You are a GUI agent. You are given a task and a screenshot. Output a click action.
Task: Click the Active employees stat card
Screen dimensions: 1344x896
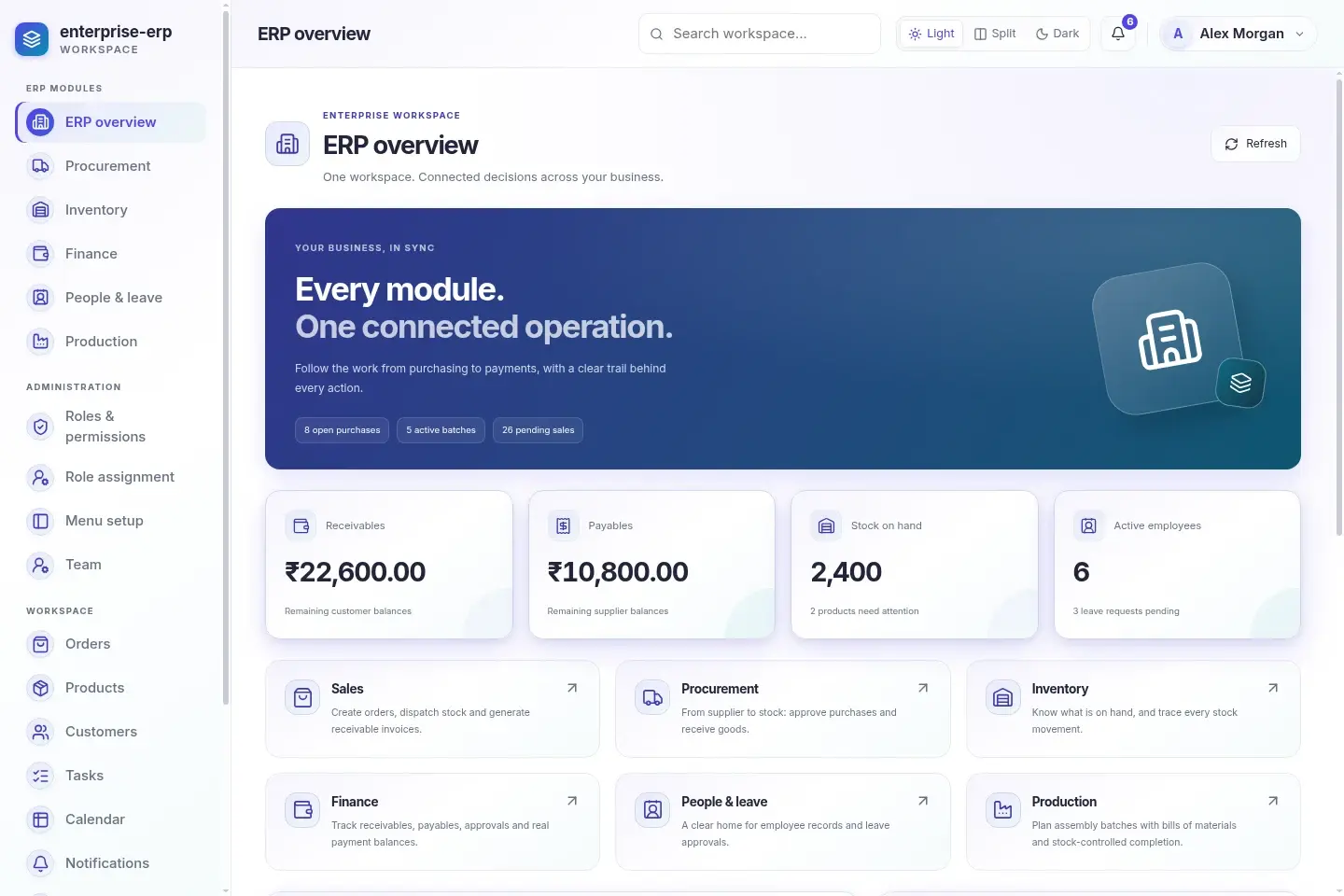tap(1177, 565)
